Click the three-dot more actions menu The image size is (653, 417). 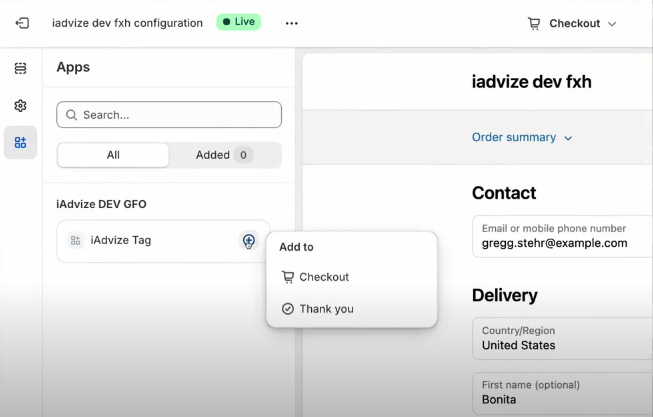(x=292, y=23)
